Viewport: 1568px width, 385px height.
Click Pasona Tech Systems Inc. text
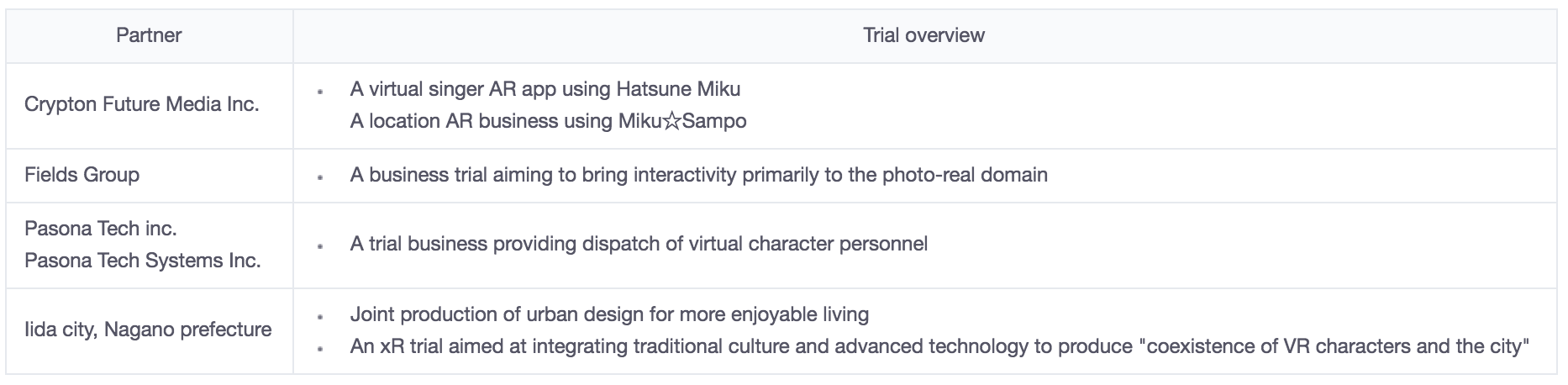(143, 261)
